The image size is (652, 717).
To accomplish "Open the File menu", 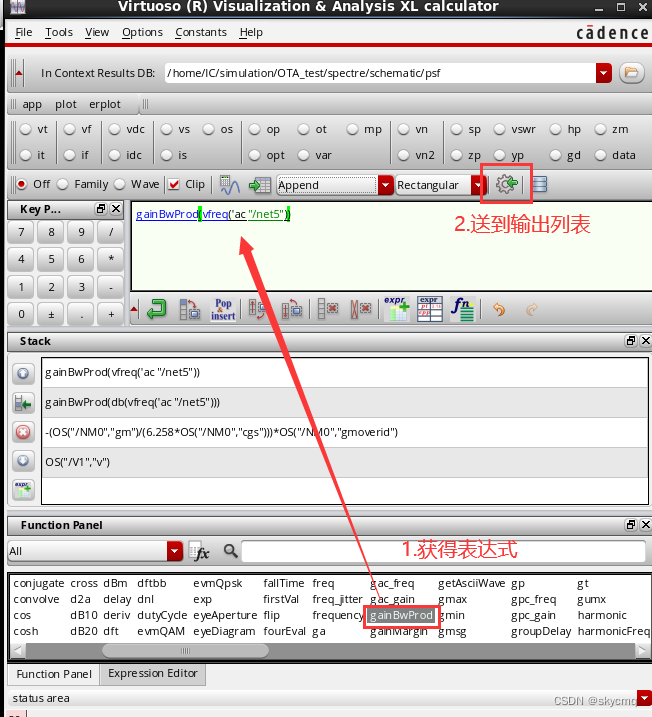I will coord(24,32).
